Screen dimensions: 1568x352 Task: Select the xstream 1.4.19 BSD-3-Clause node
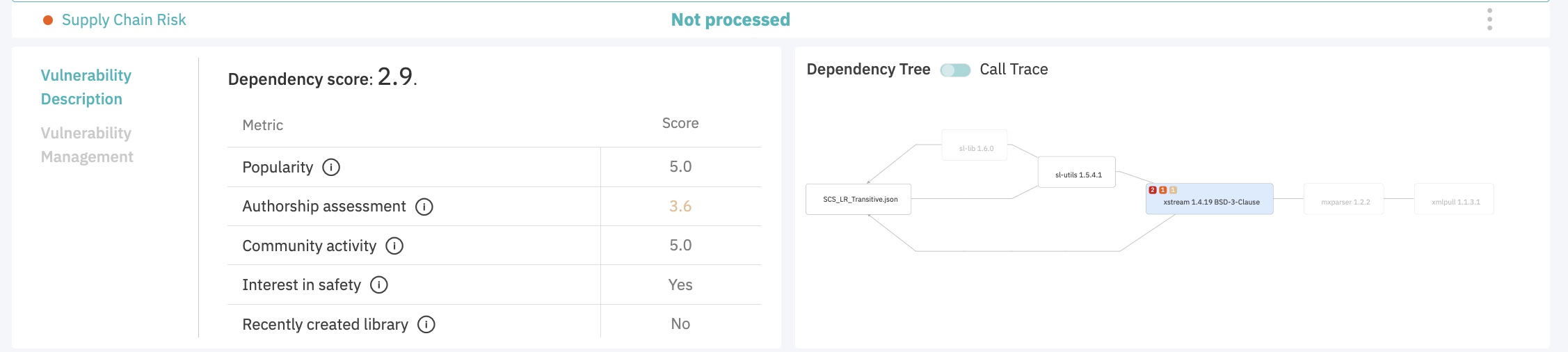pyautogui.click(x=1210, y=202)
